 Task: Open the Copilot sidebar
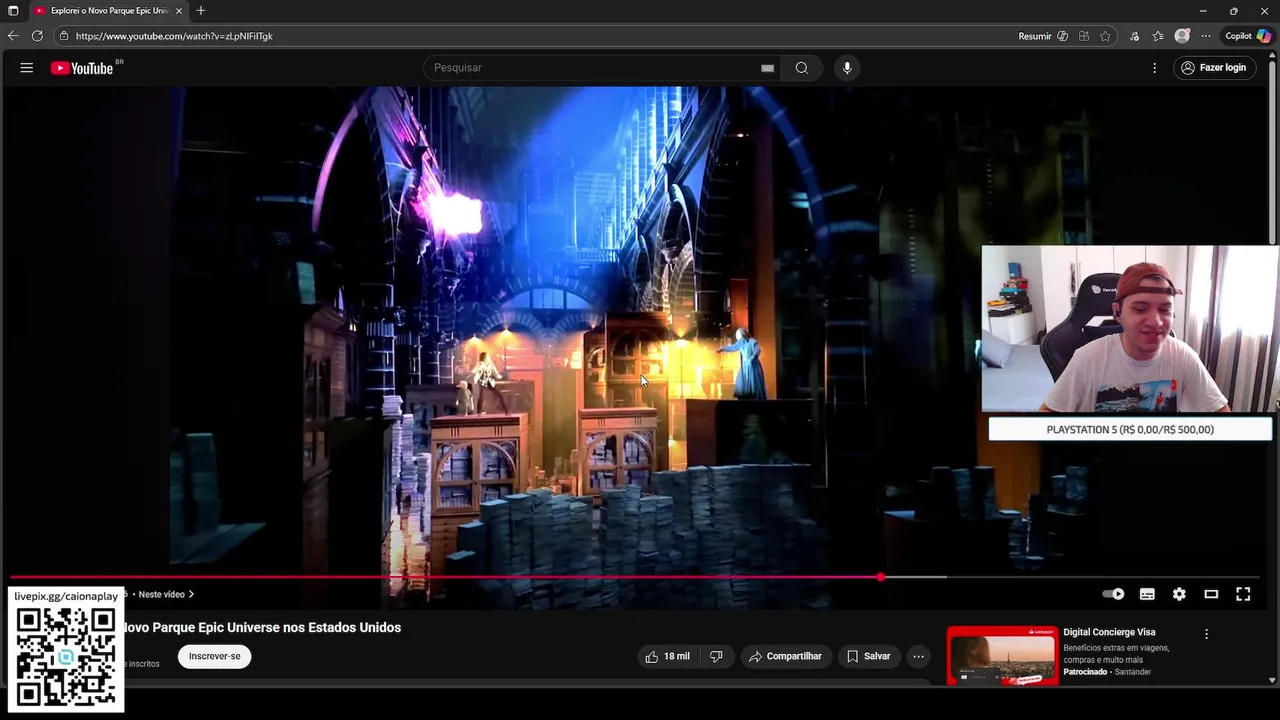1249,36
